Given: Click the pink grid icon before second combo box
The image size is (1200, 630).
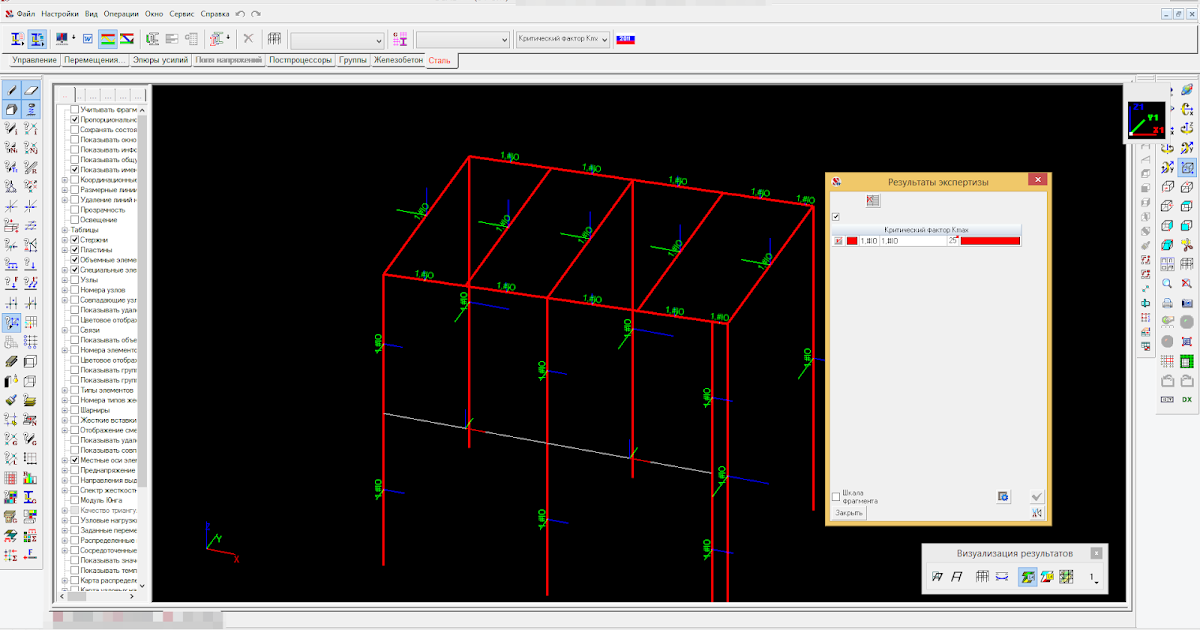Looking at the screenshot, I should pyautogui.click(x=400, y=39).
